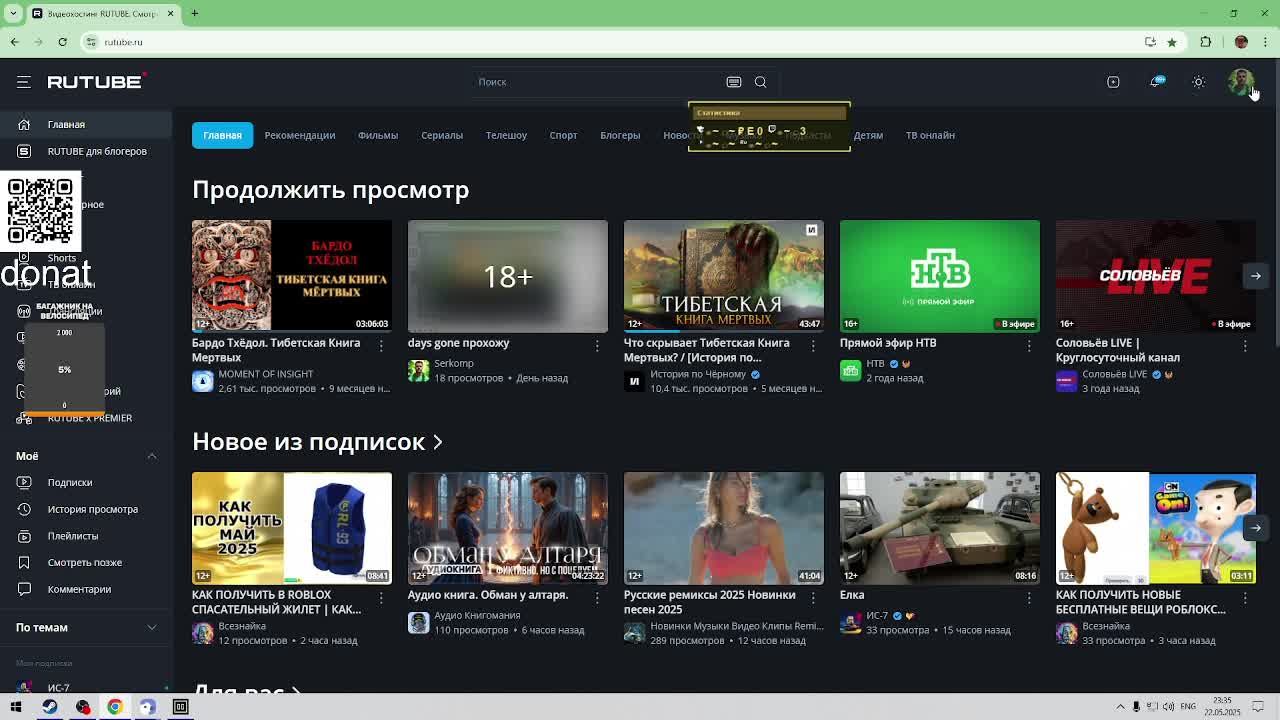This screenshot has height=720, width=1280.
Task: Open the hamburger menu next to RUTUBE logo
Action: [24, 82]
